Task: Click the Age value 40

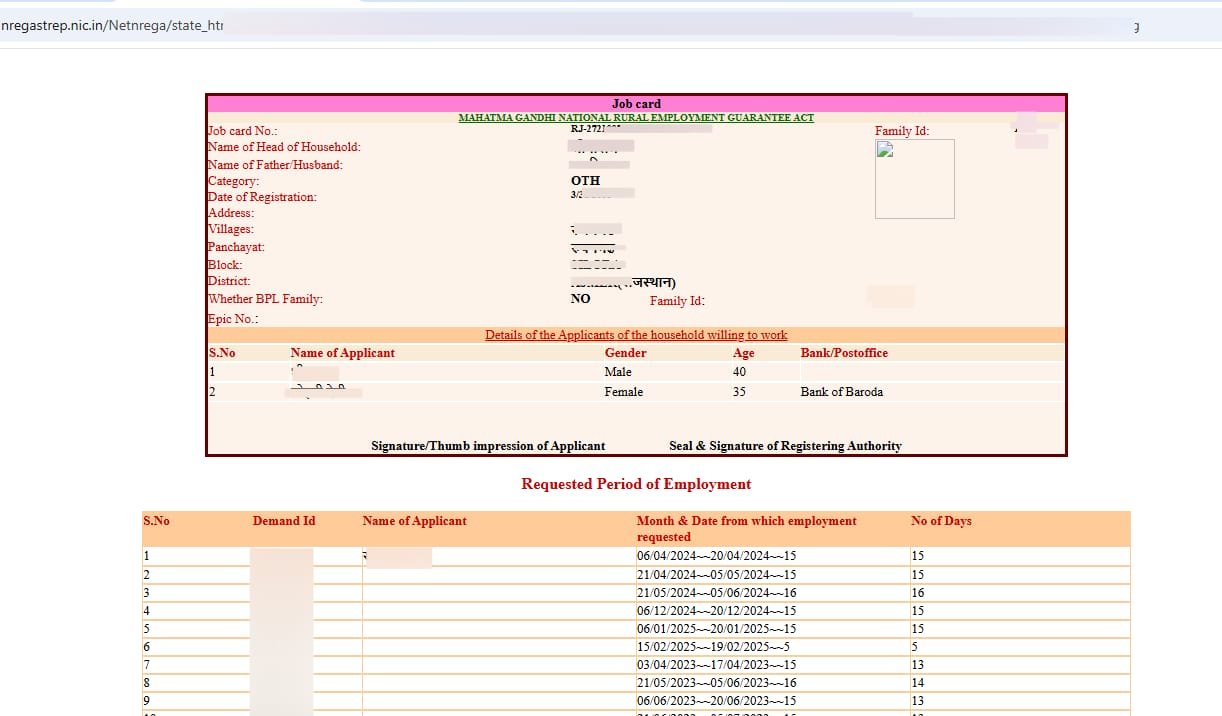Action: [739, 372]
